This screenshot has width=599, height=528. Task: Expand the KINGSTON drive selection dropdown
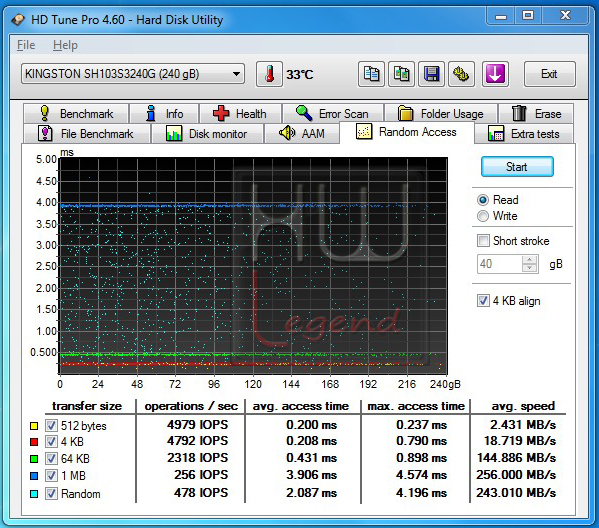point(236,74)
